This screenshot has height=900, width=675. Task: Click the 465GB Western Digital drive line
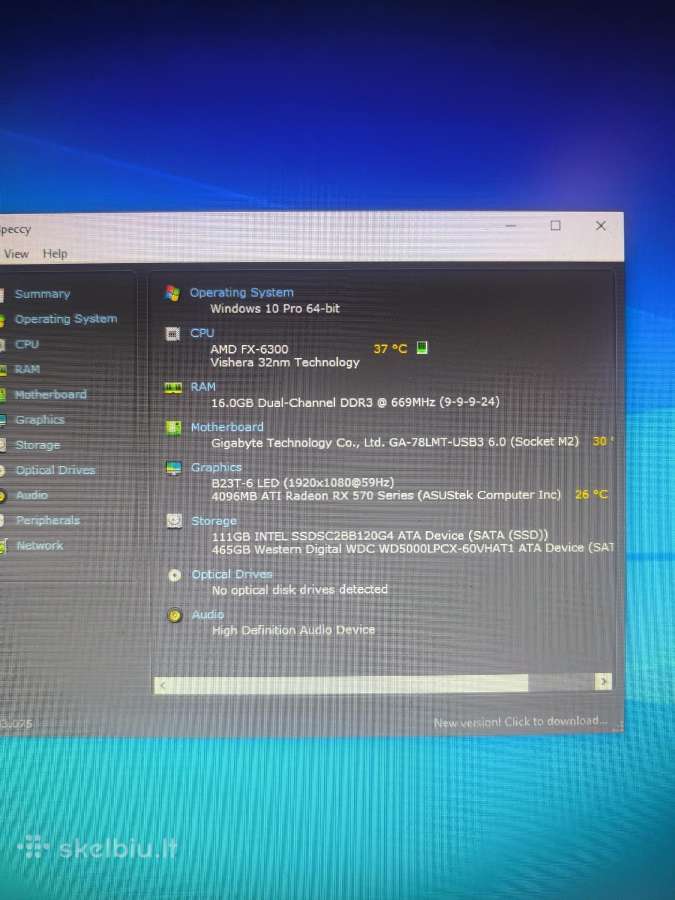pos(412,549)
